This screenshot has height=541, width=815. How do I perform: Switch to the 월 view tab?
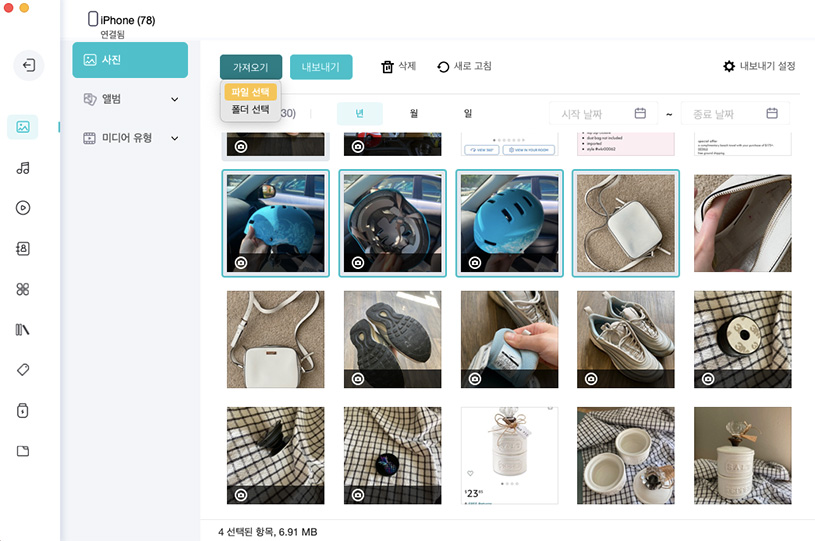point(414,114)
